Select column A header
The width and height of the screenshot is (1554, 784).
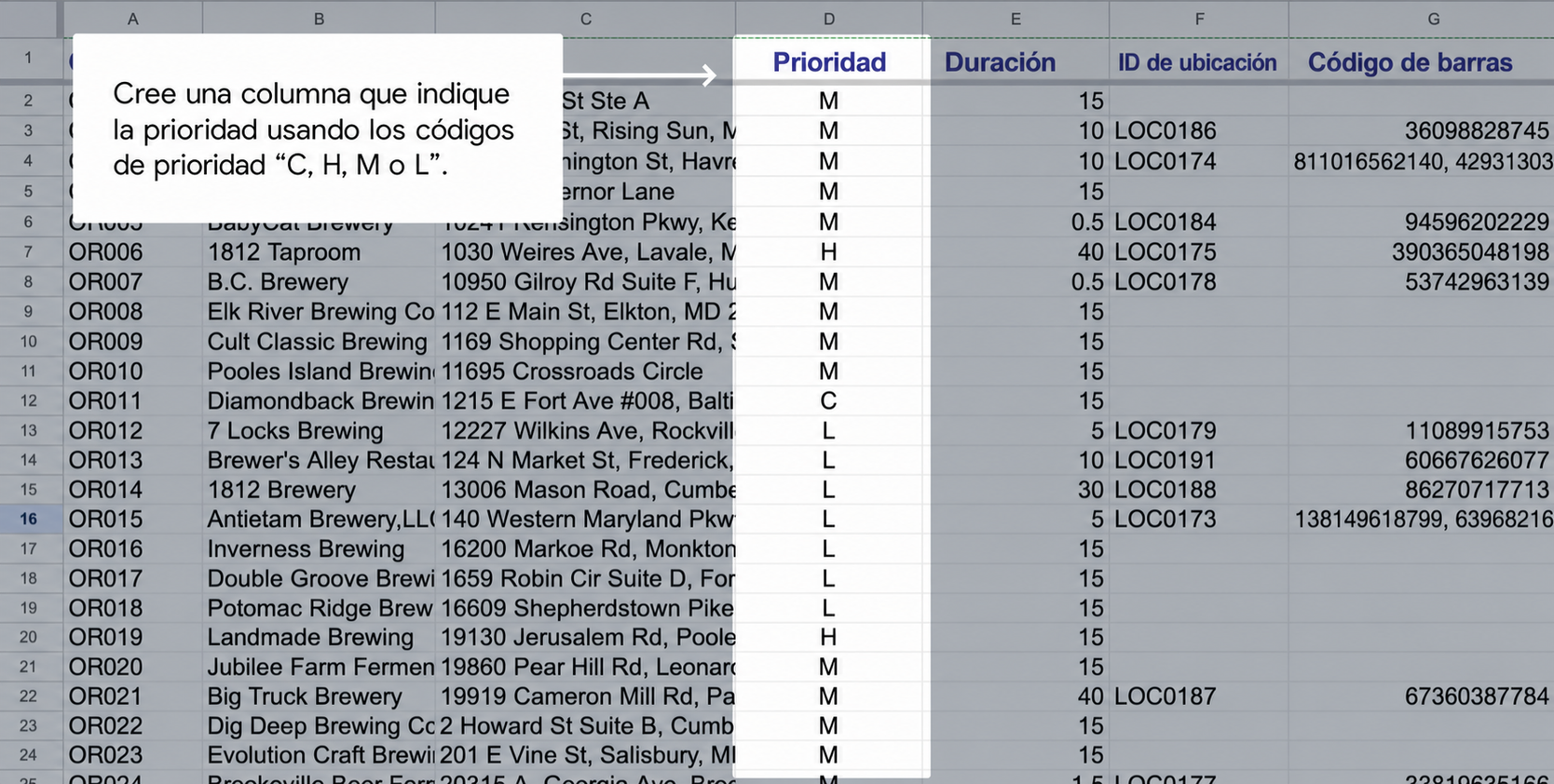tap(133, 19)
